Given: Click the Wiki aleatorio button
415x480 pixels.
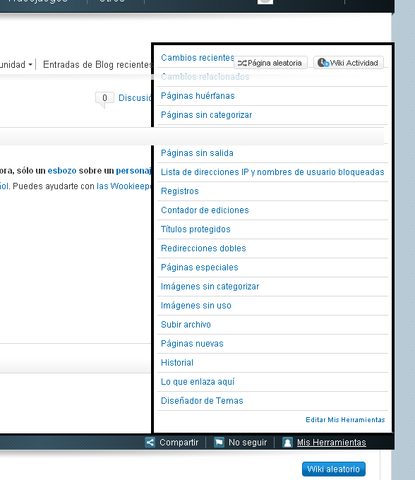Looking at the screenshot, I should (x=334, y=469).
